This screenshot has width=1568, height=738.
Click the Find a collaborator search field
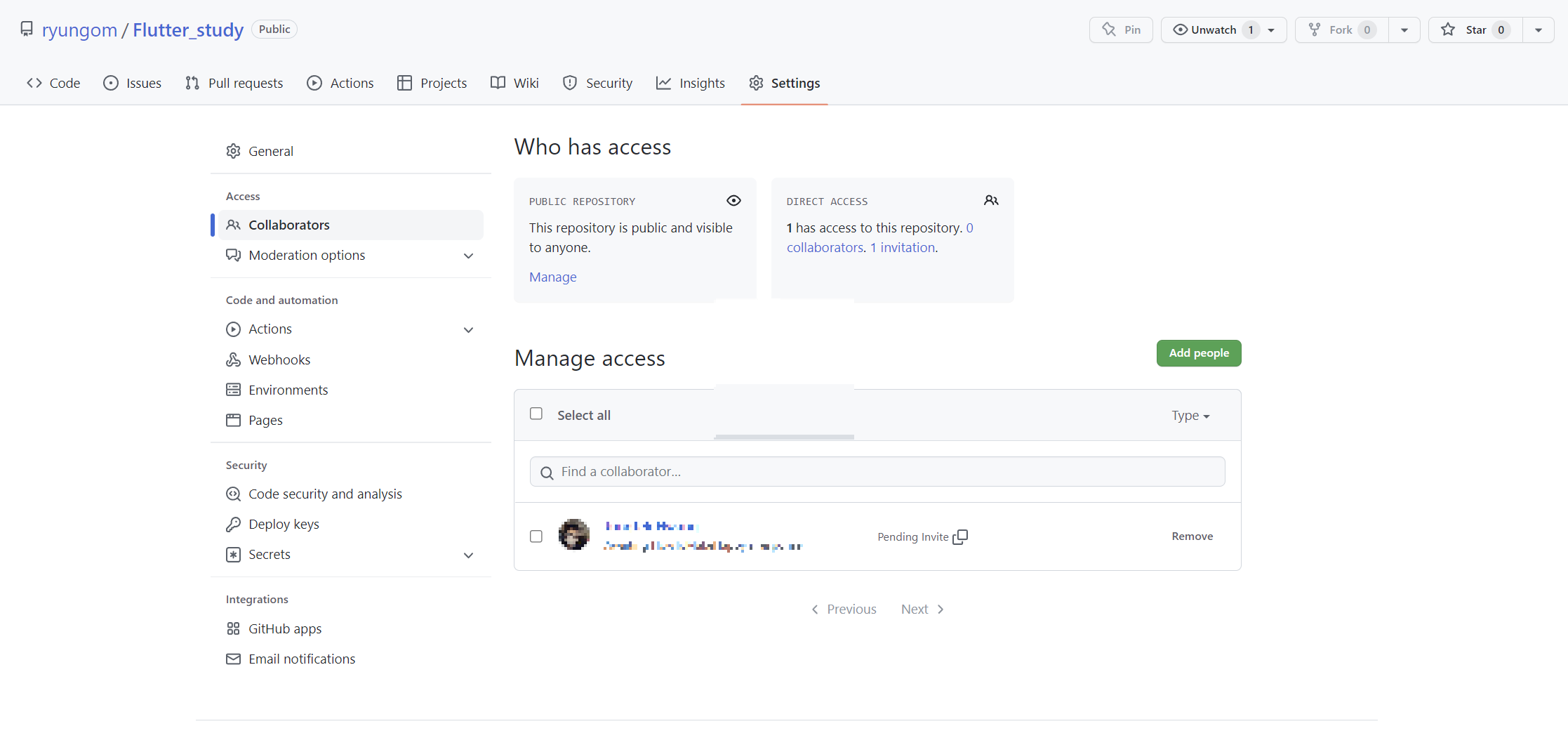(877, 472)
